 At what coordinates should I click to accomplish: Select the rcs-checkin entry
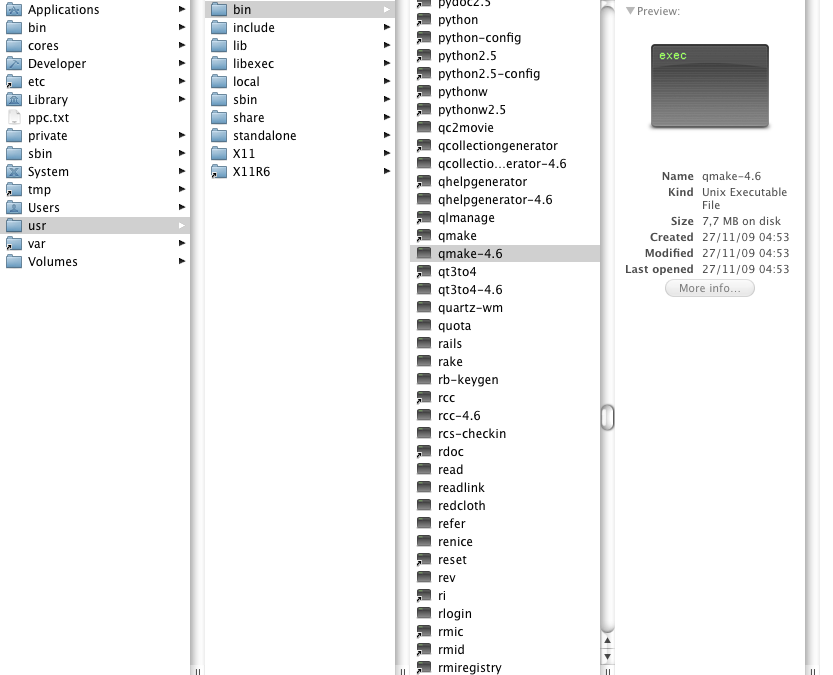[472, 434]
